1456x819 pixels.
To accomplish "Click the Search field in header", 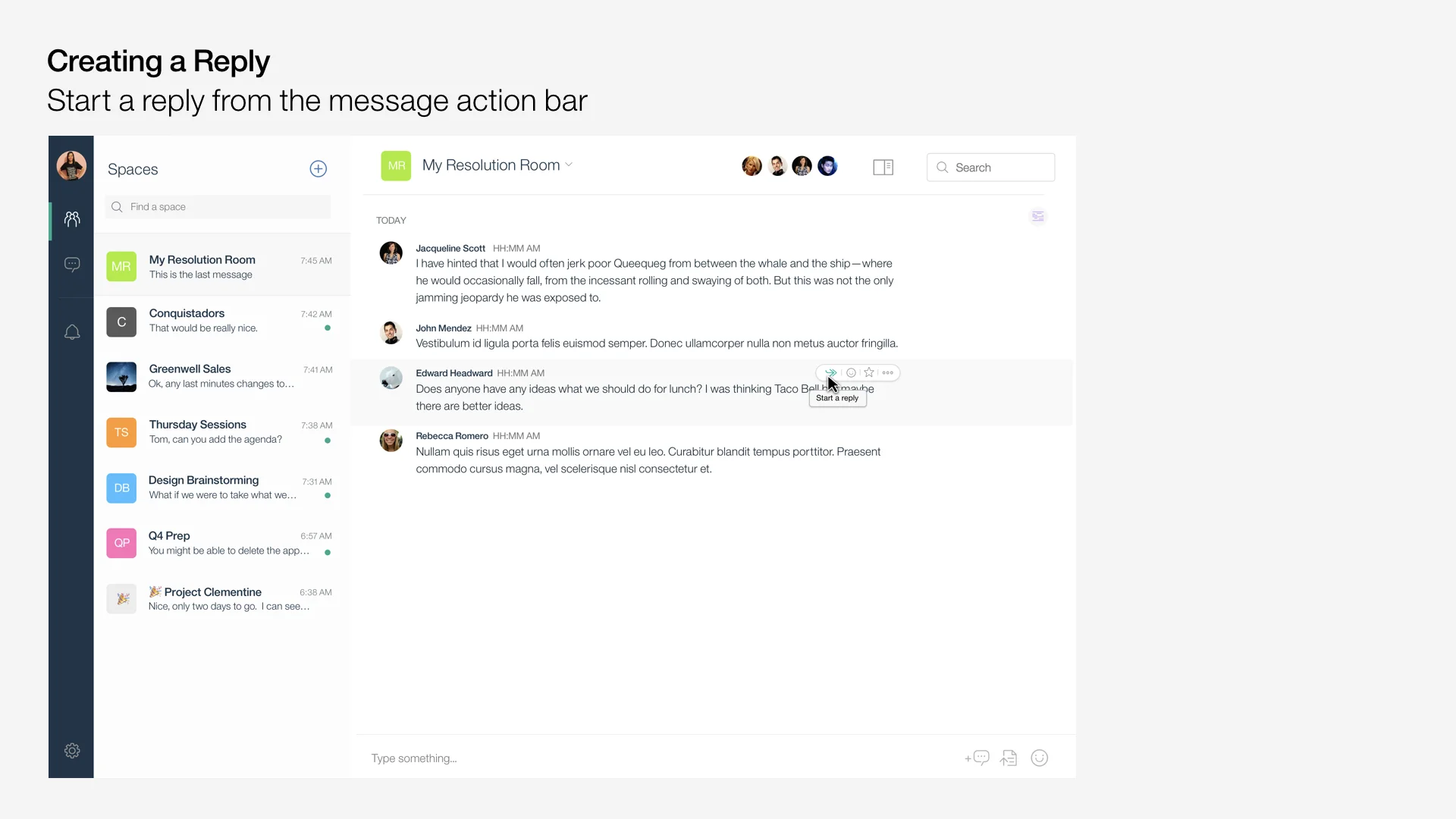I will click(990, 168).
